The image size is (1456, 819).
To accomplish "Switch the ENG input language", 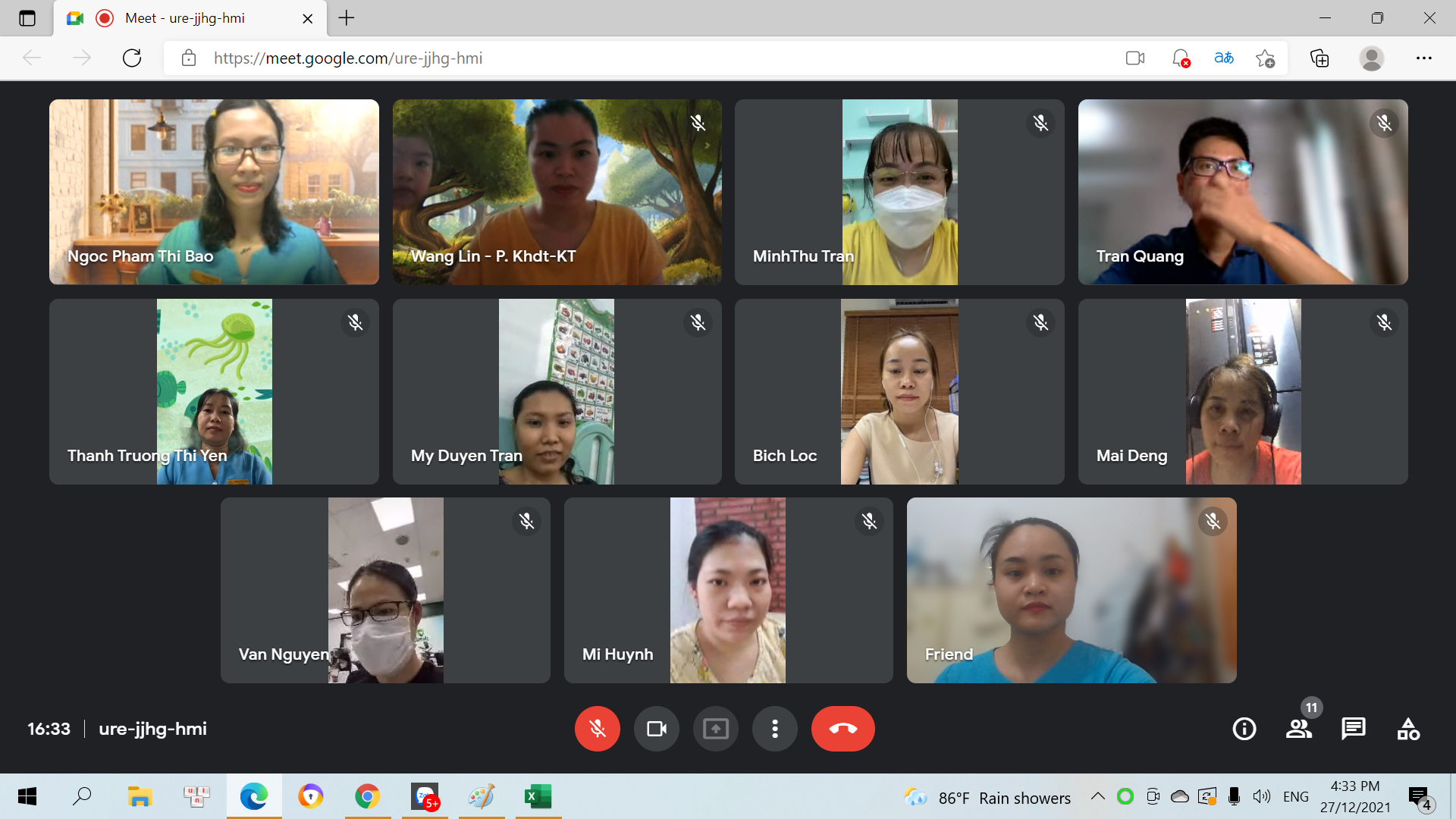I will click(1295, 796).
